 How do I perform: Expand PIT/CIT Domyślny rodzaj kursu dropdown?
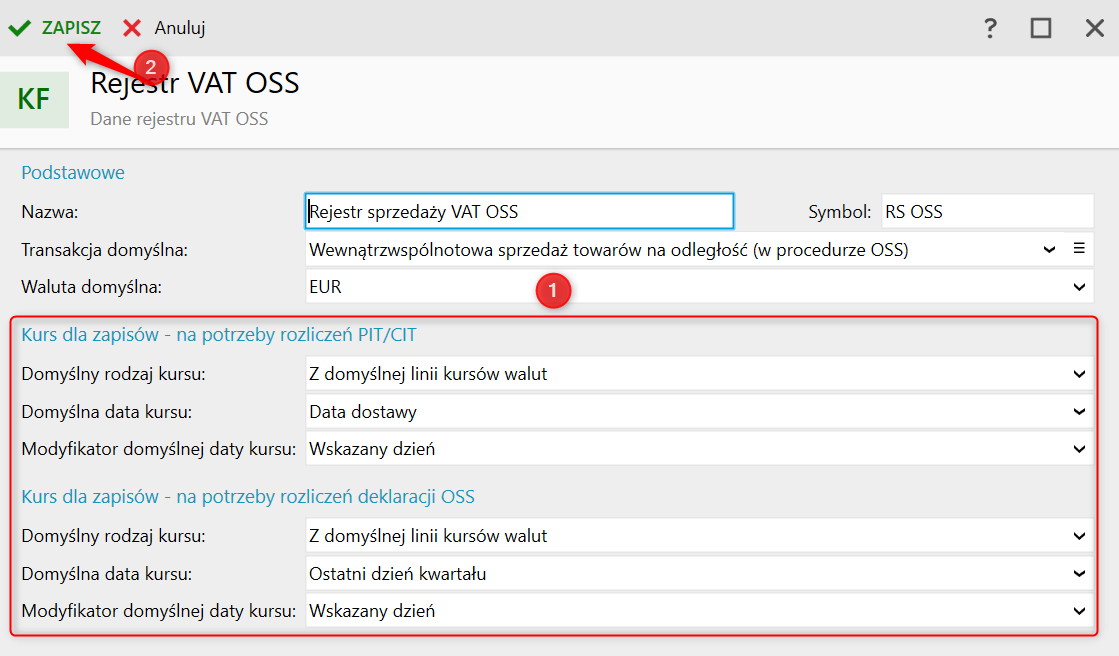pos(1079,374)
